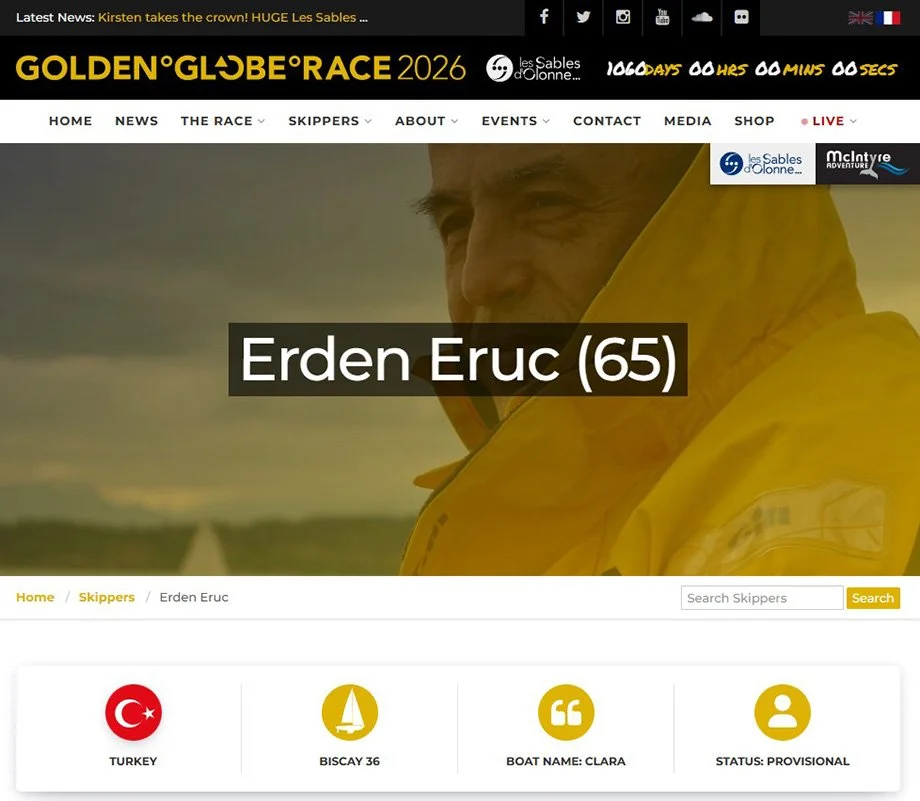920x801 pixels.
Task: Open the Facebook social icon
Action: pos(544,17)
